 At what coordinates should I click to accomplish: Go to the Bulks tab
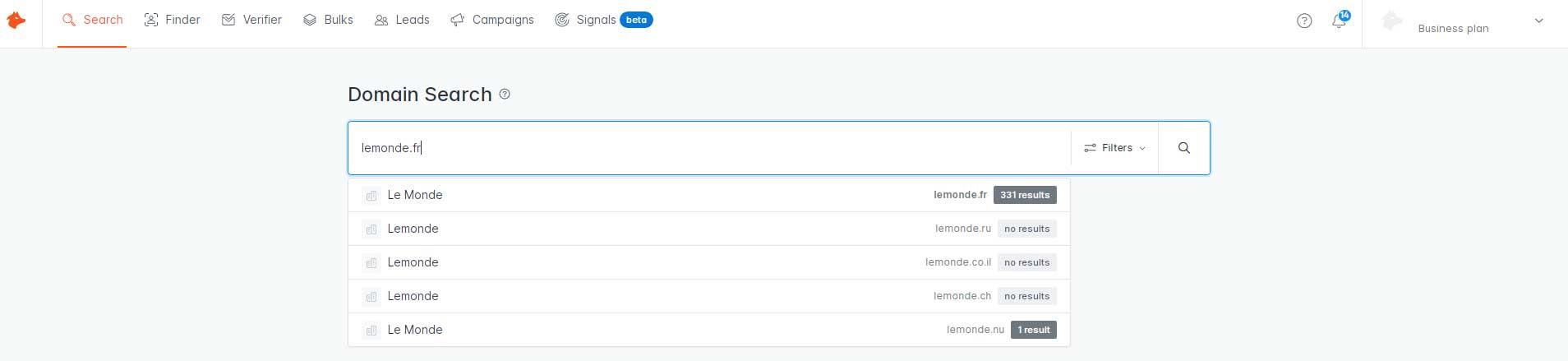tap(328, 20)
